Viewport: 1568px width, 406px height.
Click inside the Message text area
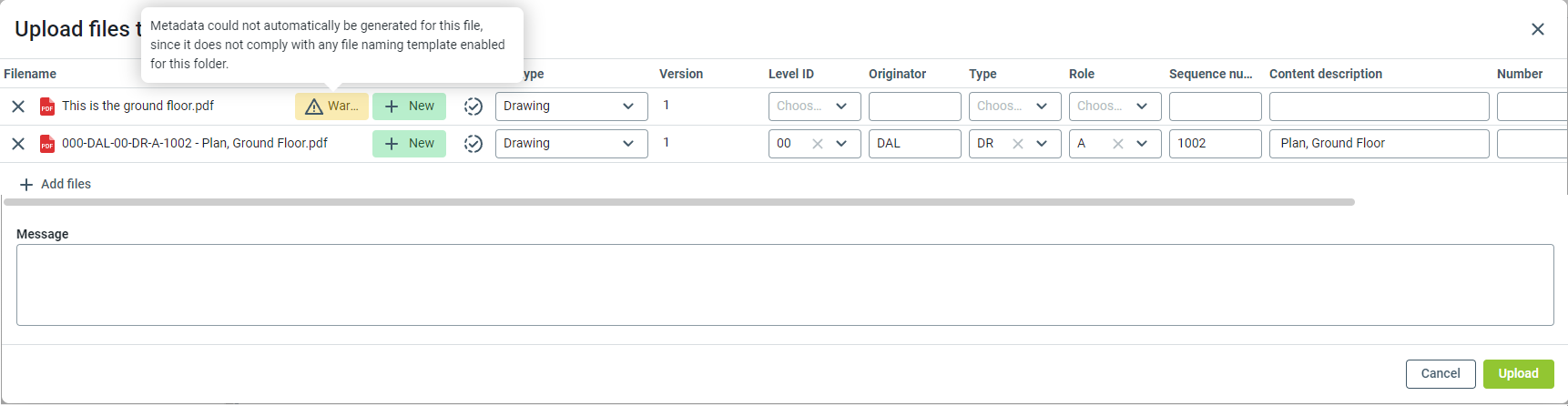(x=784, y=285)
